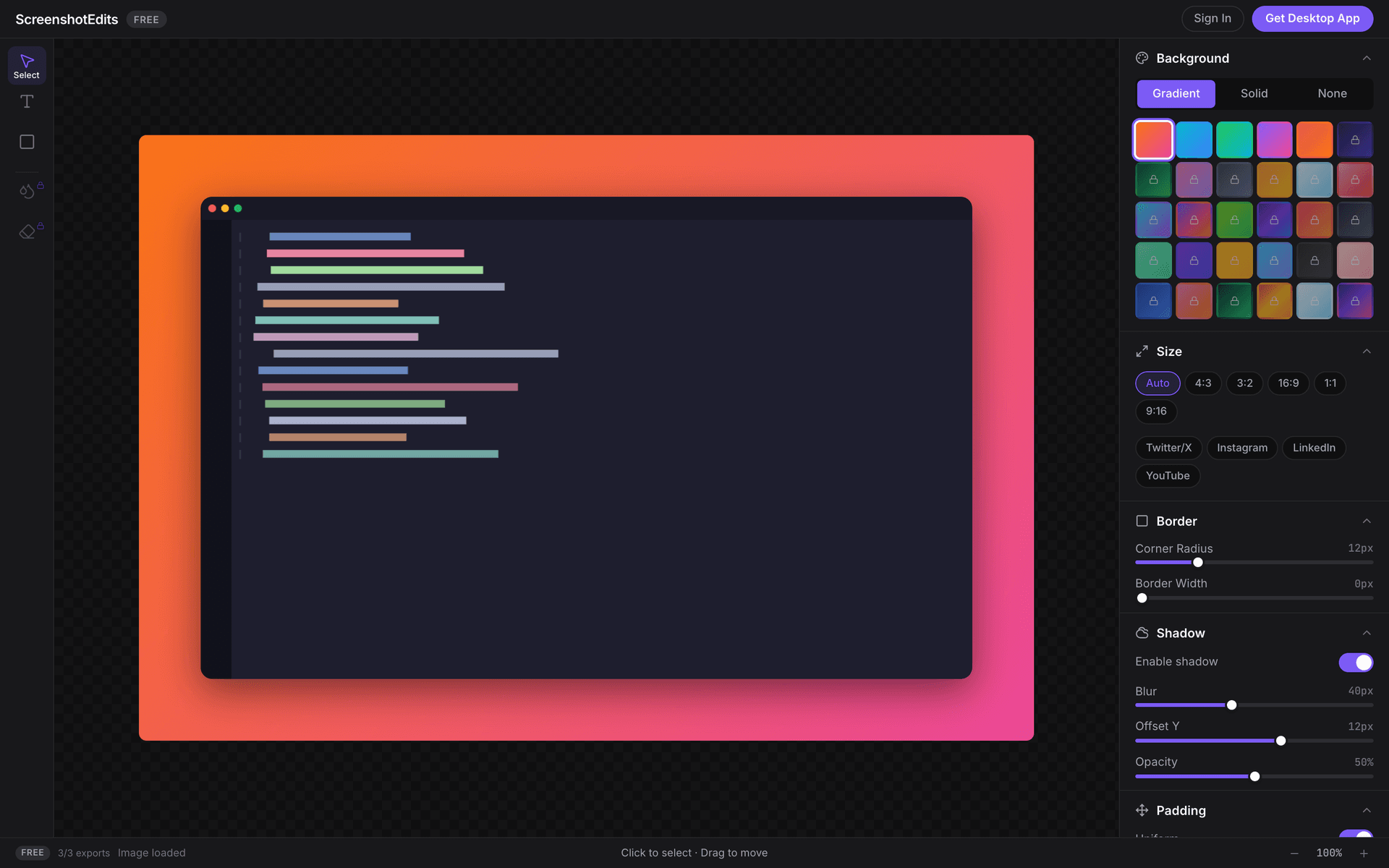The width and height of the screenshot is (1389, 868).
Task: Switch to the Solid background tab
Action: pyautogui.click(x=1253, y=93)
